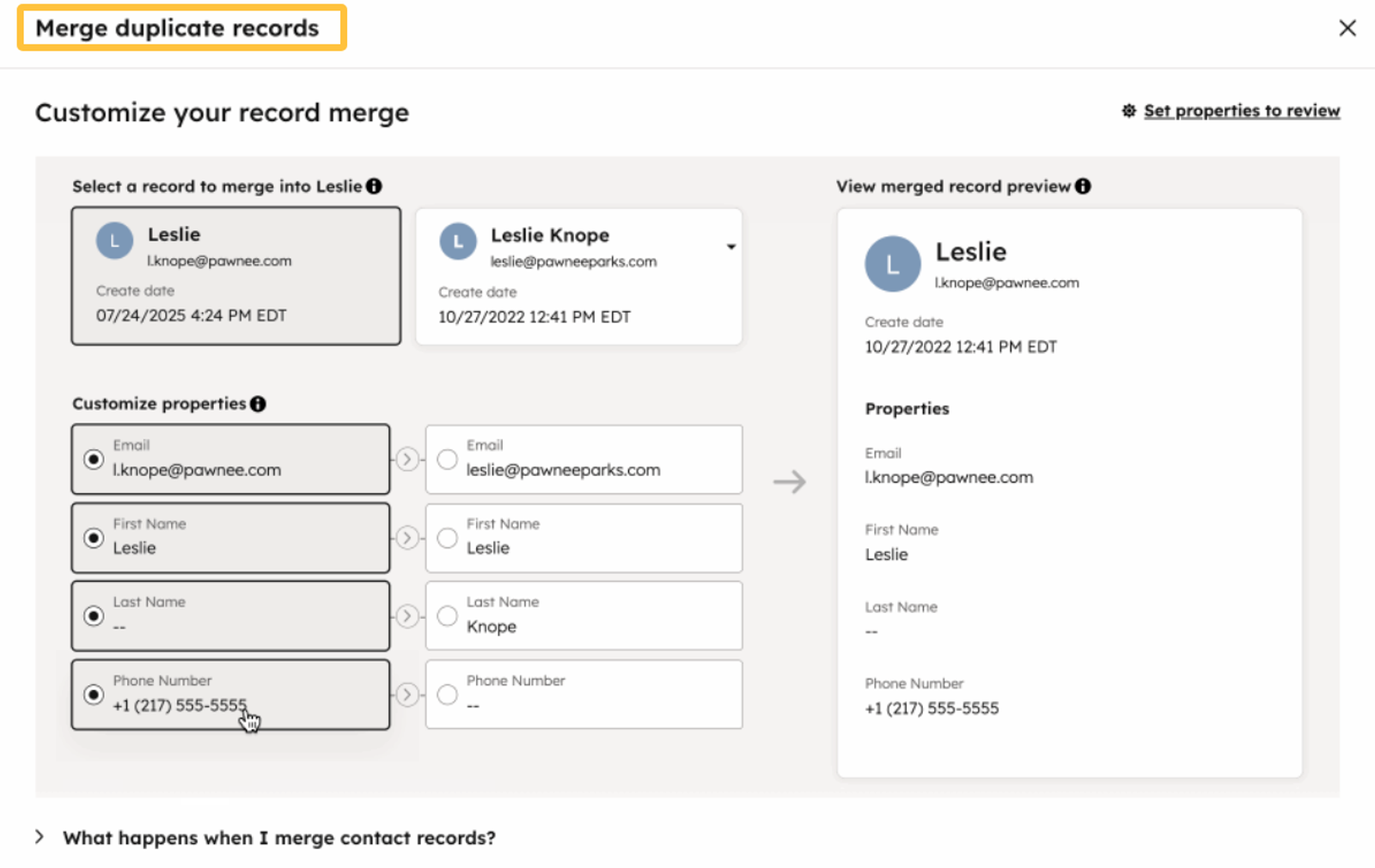Click info icon next to Customize properties
1375x868 pixels.
coord(258,403)
